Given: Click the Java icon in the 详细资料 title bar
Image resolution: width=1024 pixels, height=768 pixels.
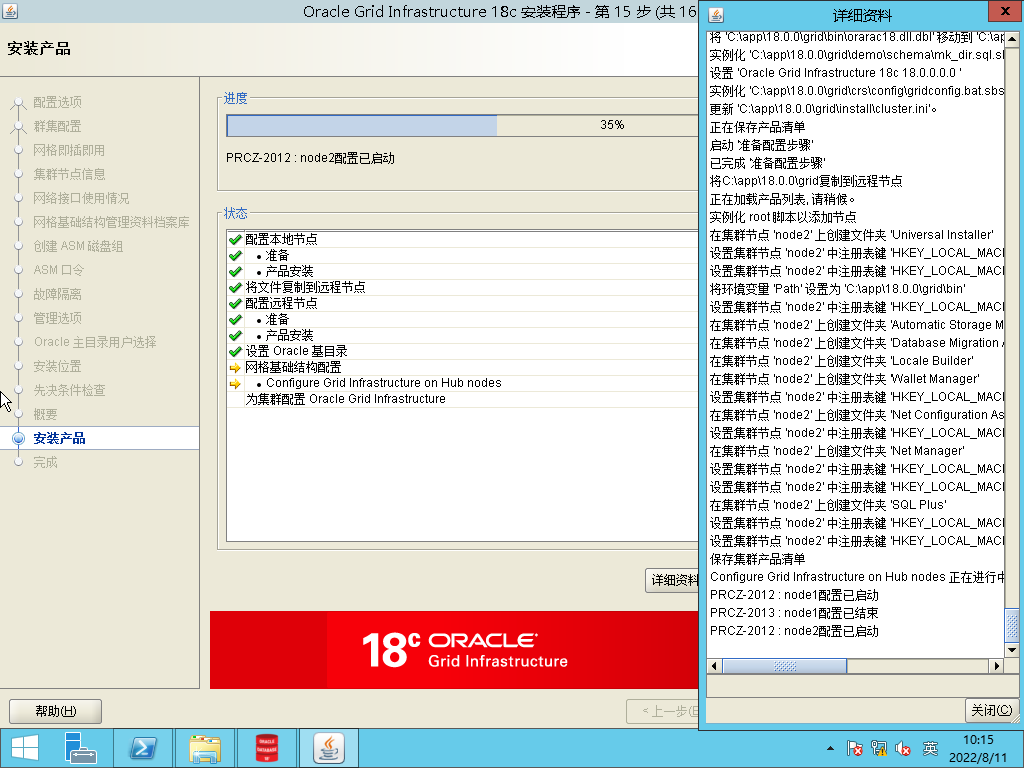Looking at the screenshot, I should point(716,14).
